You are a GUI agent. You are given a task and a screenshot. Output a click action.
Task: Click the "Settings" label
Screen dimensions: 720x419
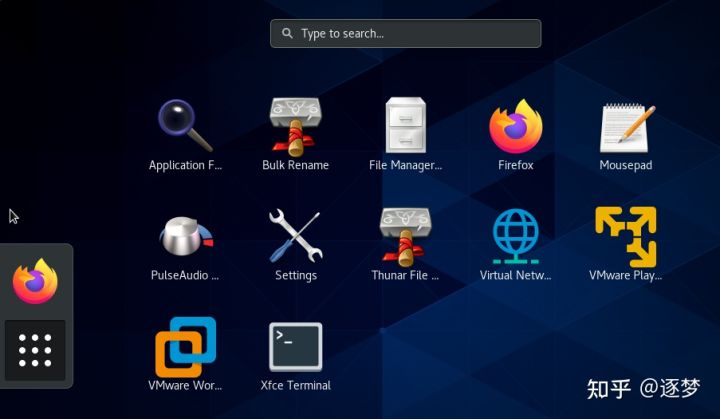pos(296,276)
